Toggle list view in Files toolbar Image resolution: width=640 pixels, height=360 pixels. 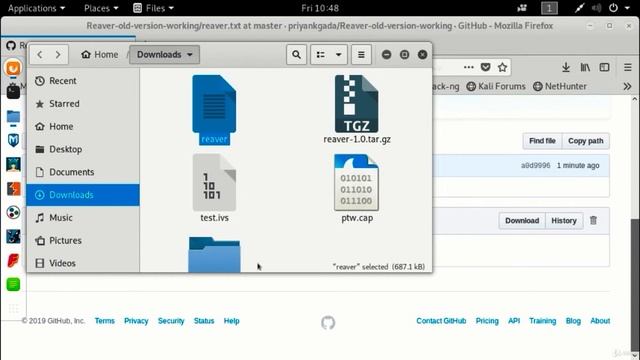321,55
